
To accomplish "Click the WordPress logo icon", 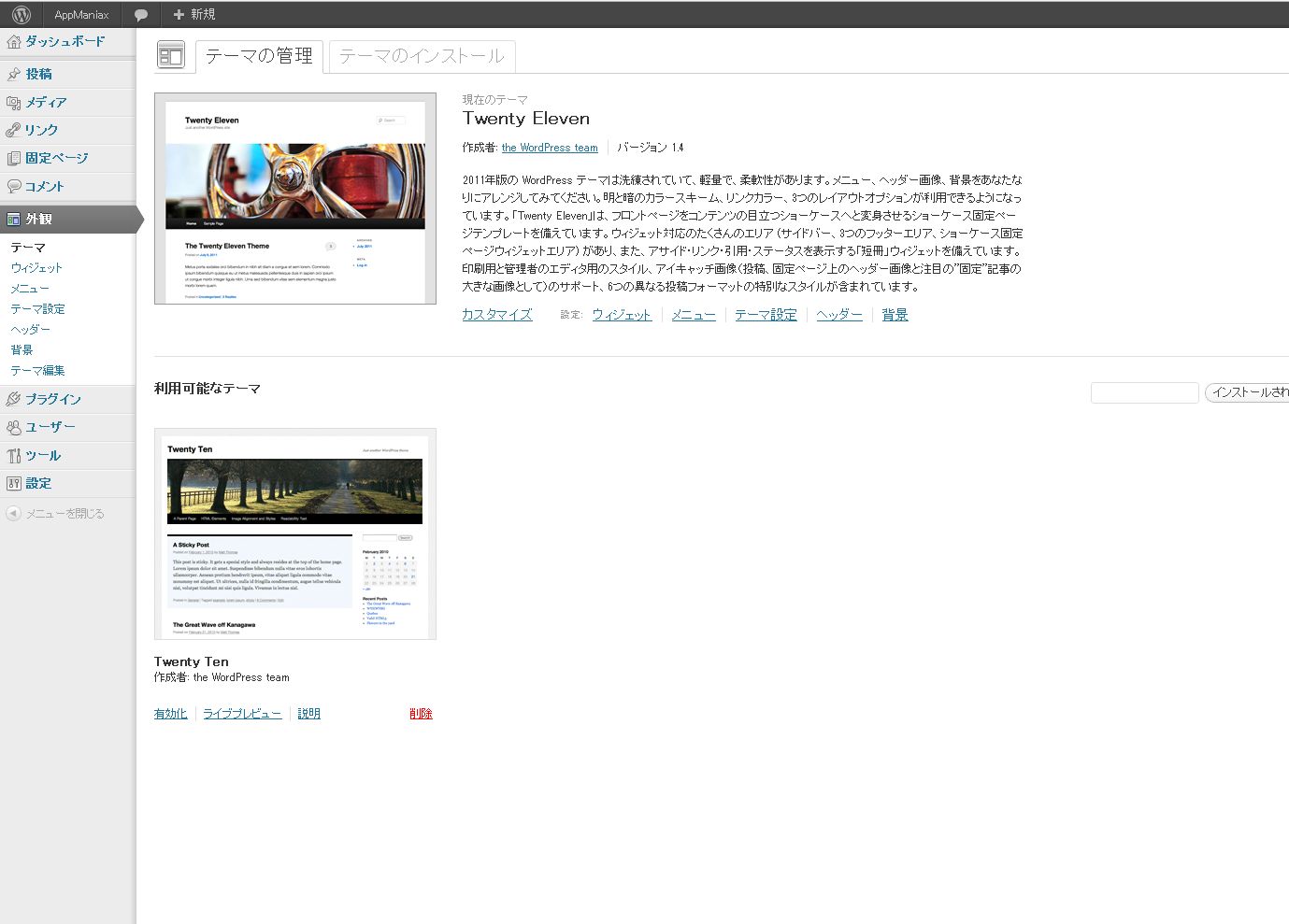I will click(21, 15).
